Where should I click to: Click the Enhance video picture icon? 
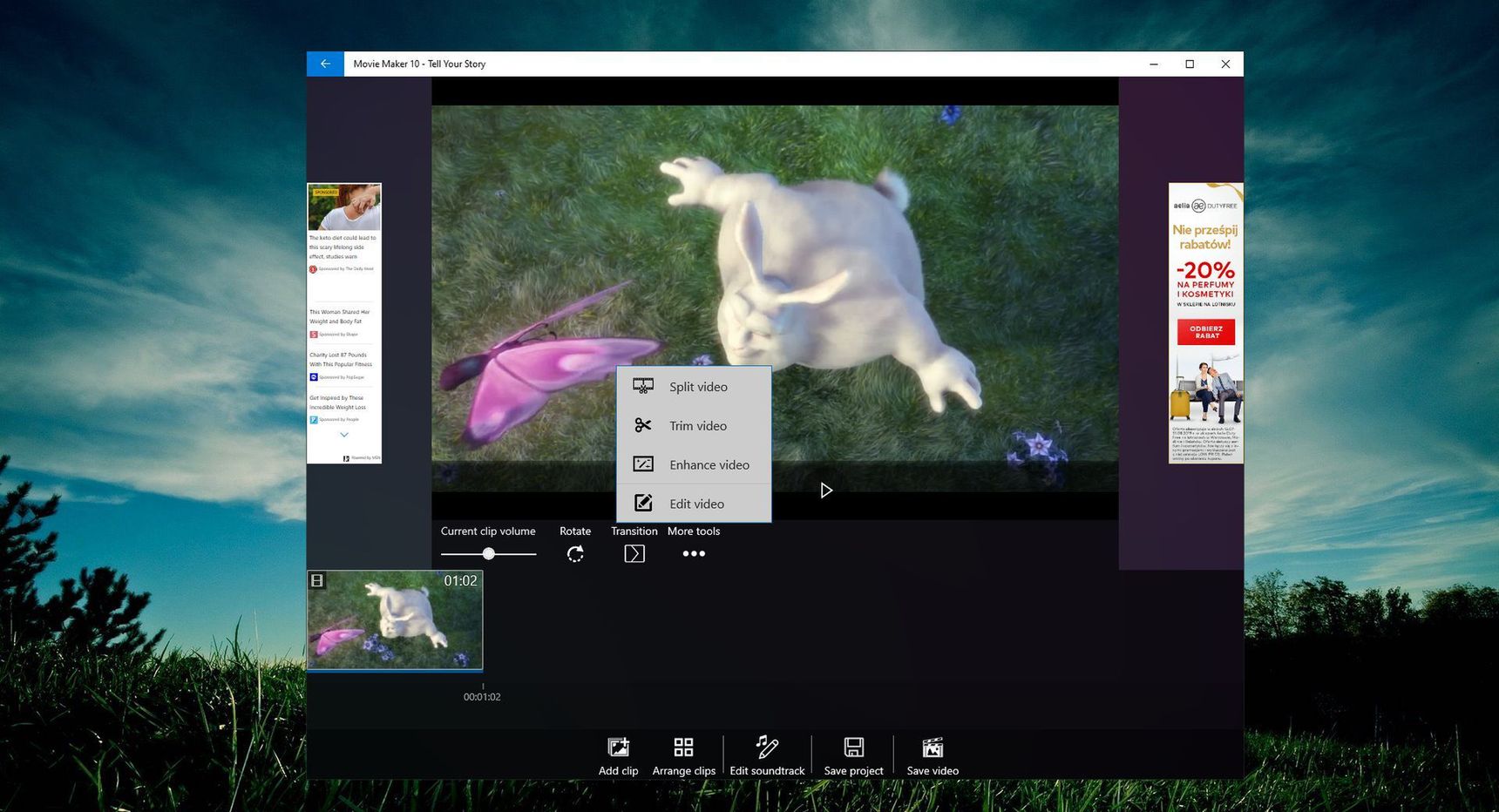click(x=643, y=464)
